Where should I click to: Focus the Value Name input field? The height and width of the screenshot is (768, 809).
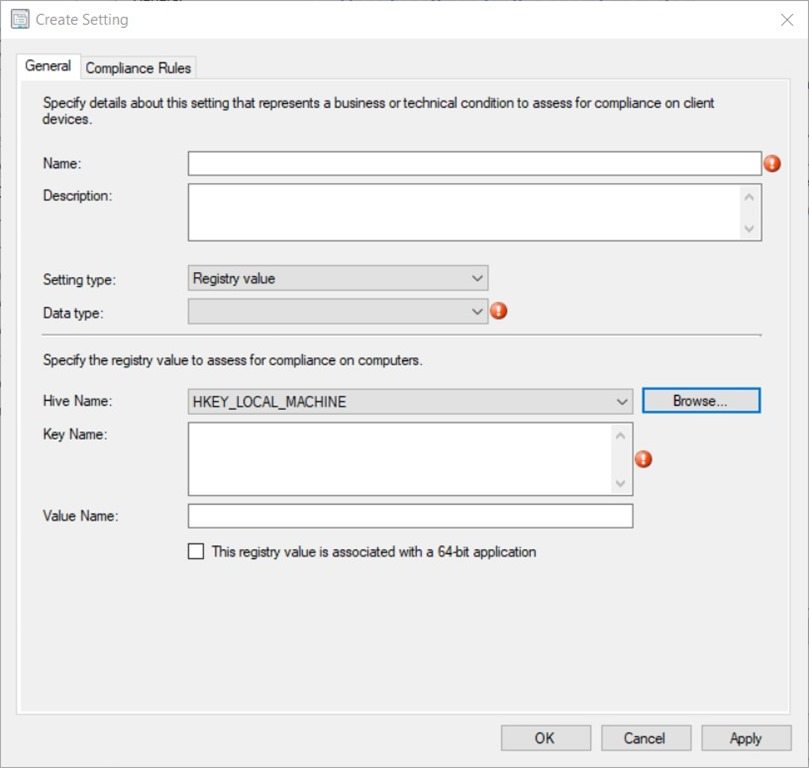pyautogui.click(x=410, y=516)
